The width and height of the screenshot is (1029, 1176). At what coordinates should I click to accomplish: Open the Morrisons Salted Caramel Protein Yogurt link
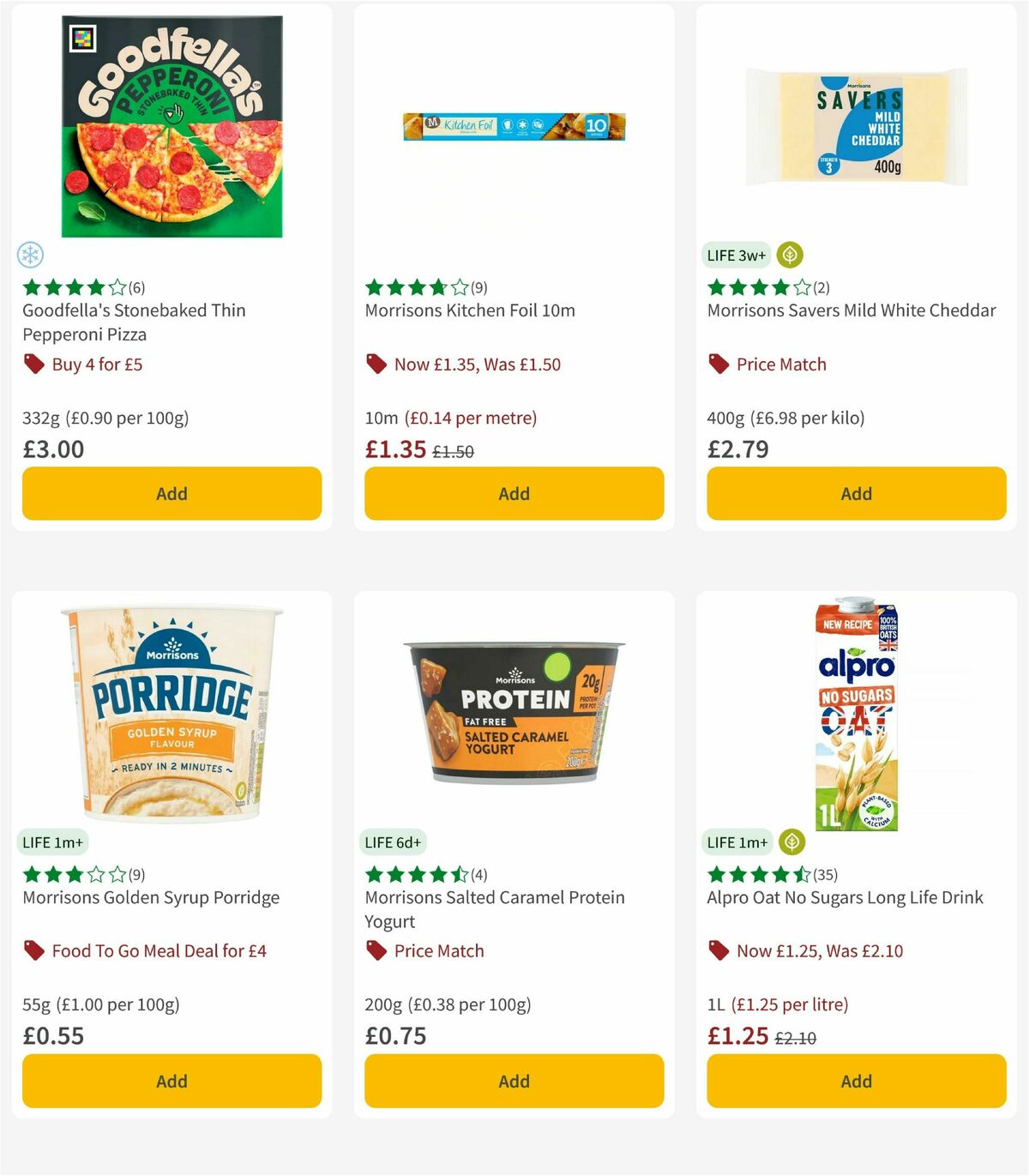coord(495,908)
